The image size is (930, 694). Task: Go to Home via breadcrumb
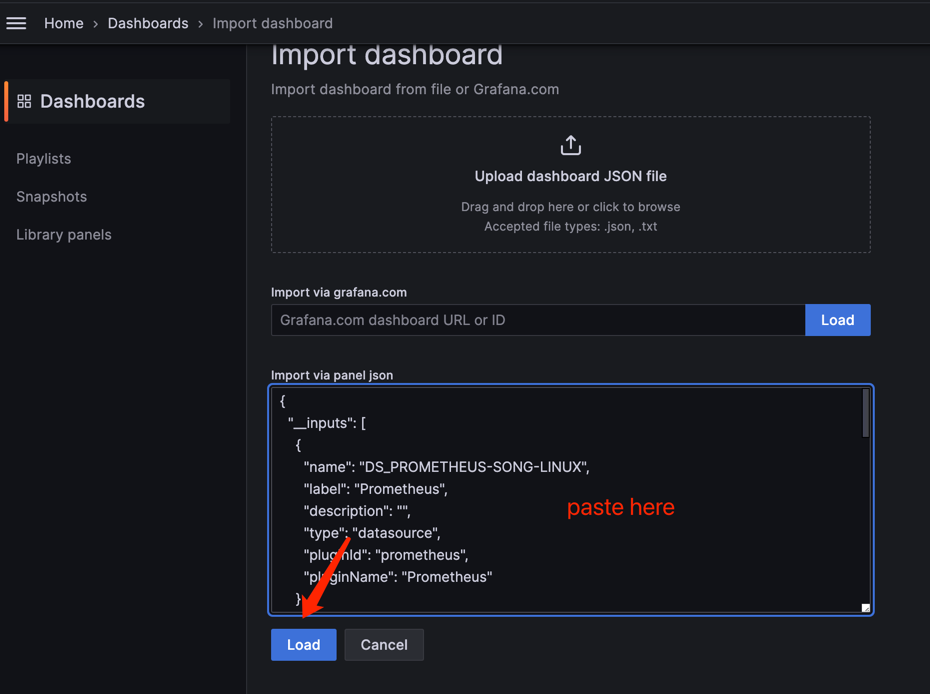point(63,23)
